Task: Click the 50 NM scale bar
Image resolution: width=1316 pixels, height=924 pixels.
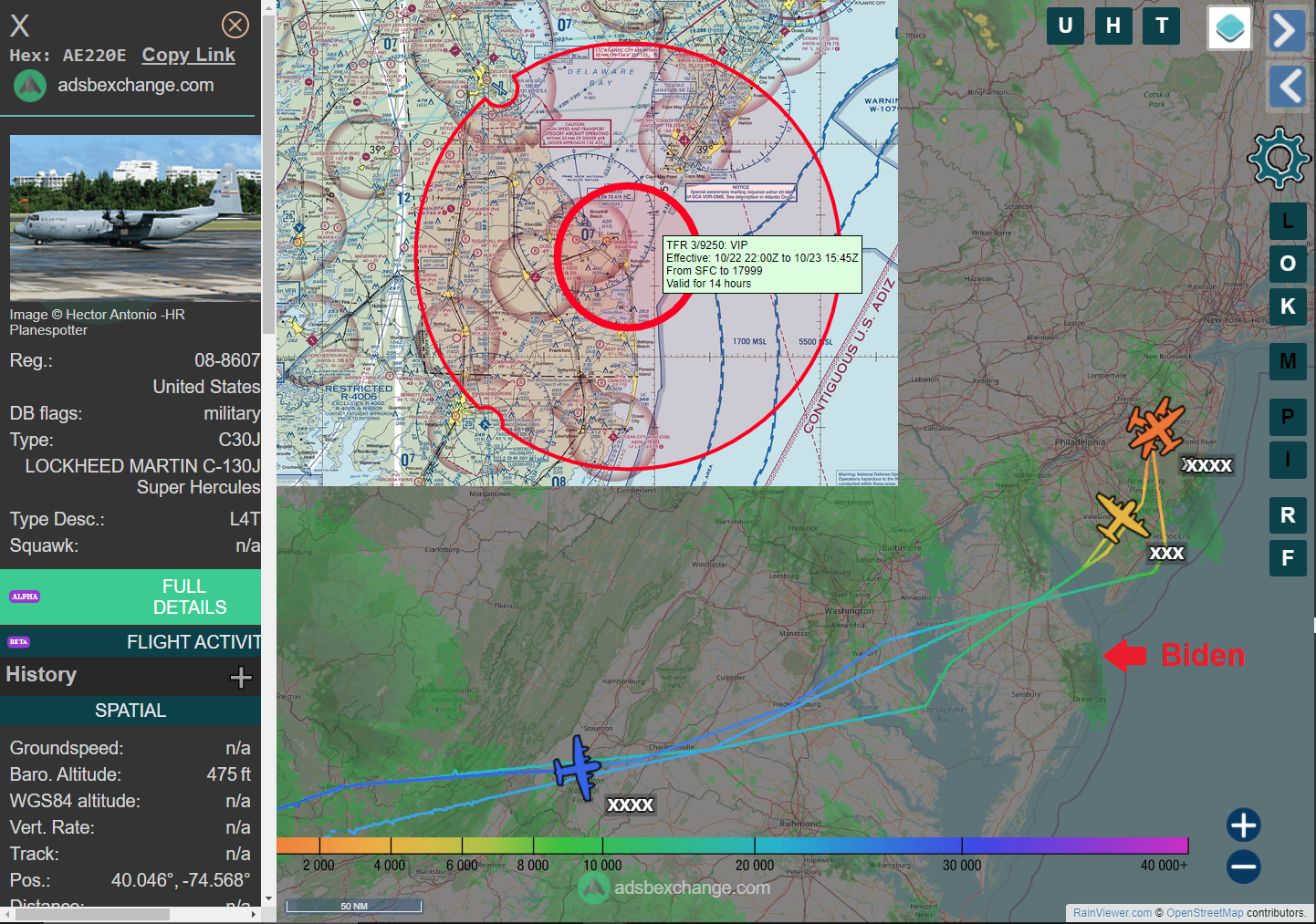Action: (354, 906)
